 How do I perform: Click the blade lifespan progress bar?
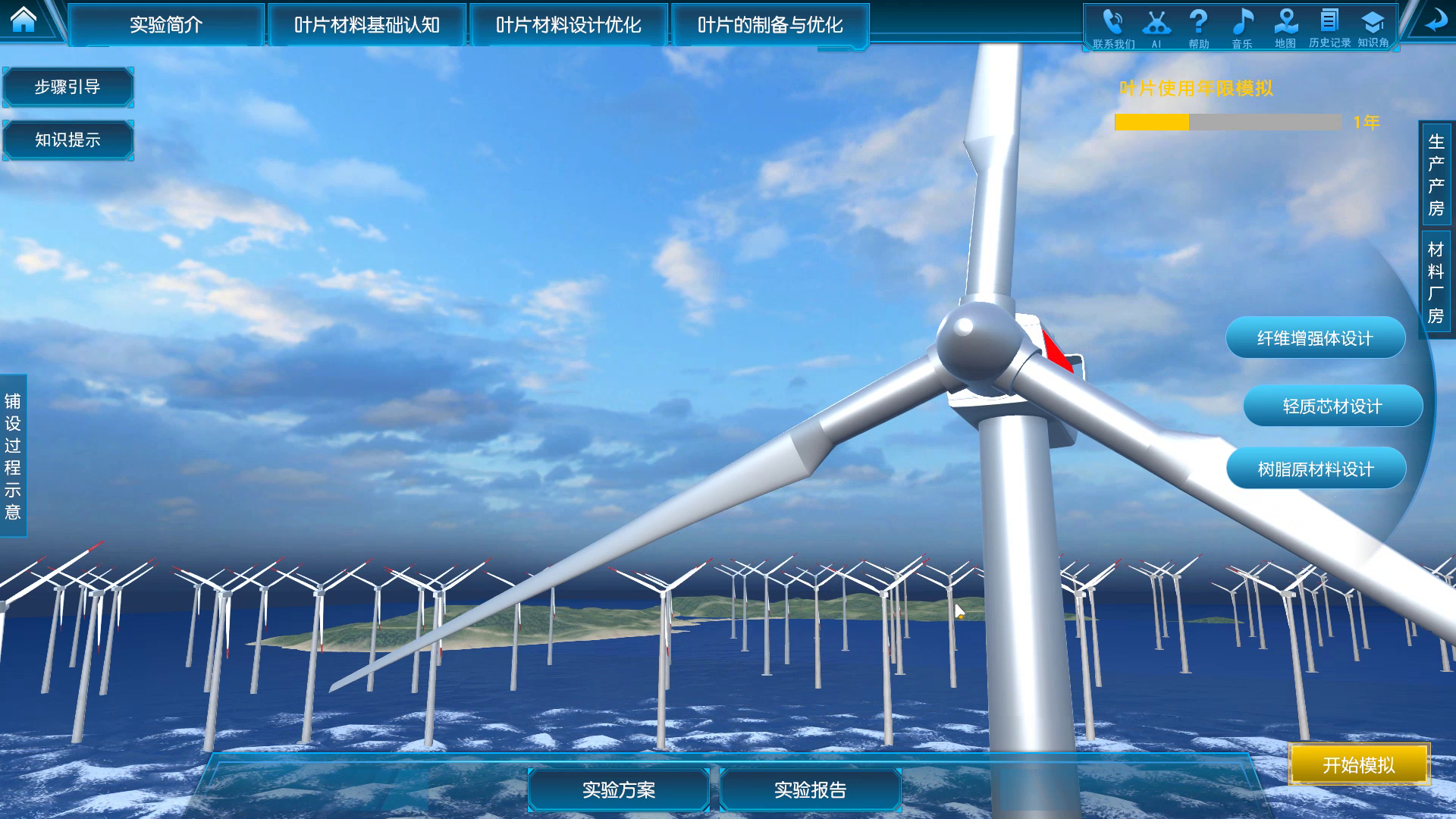coord(1228,122)
